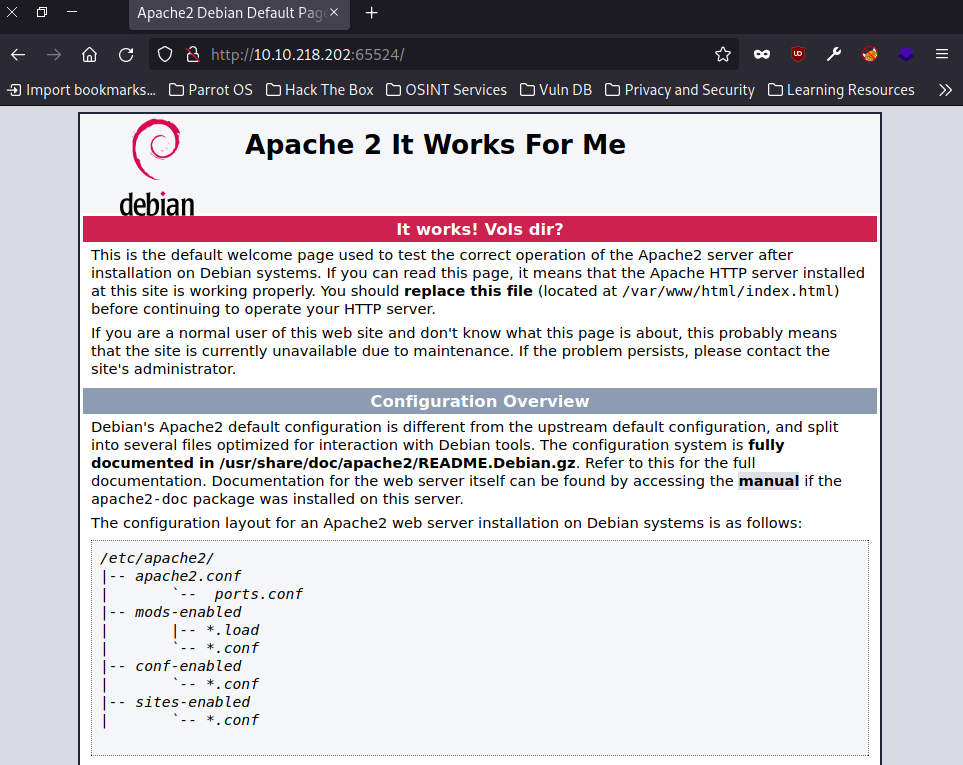Open the HackTools wrench extension
Image resolution: width=963 pixels, height=765 pixels.
(833, 54)
